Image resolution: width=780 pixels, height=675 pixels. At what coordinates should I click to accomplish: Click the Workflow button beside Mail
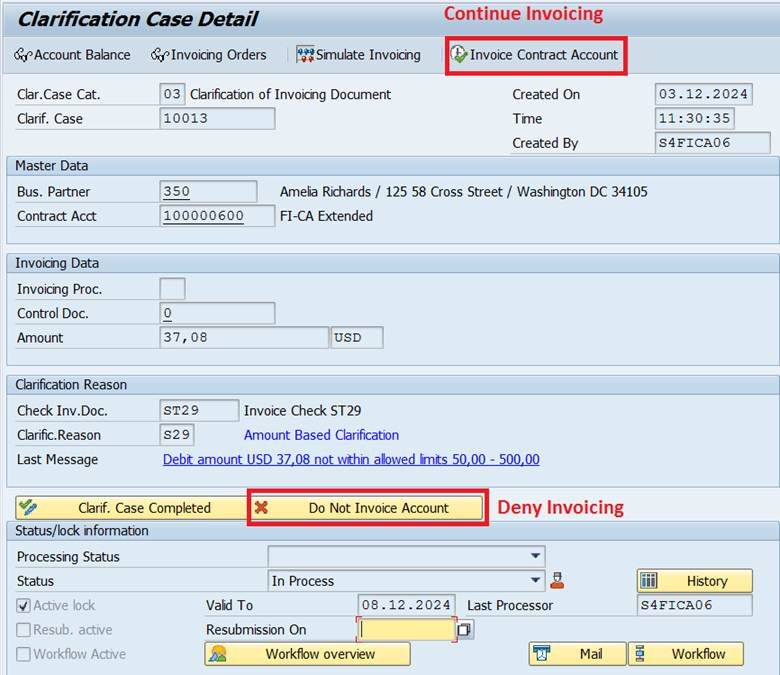pos(686,654)
